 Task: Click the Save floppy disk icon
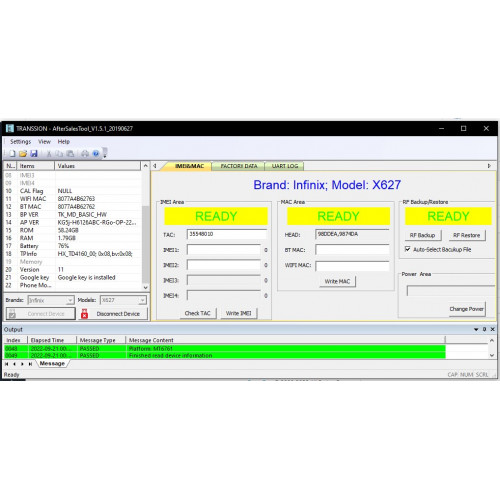34,154
